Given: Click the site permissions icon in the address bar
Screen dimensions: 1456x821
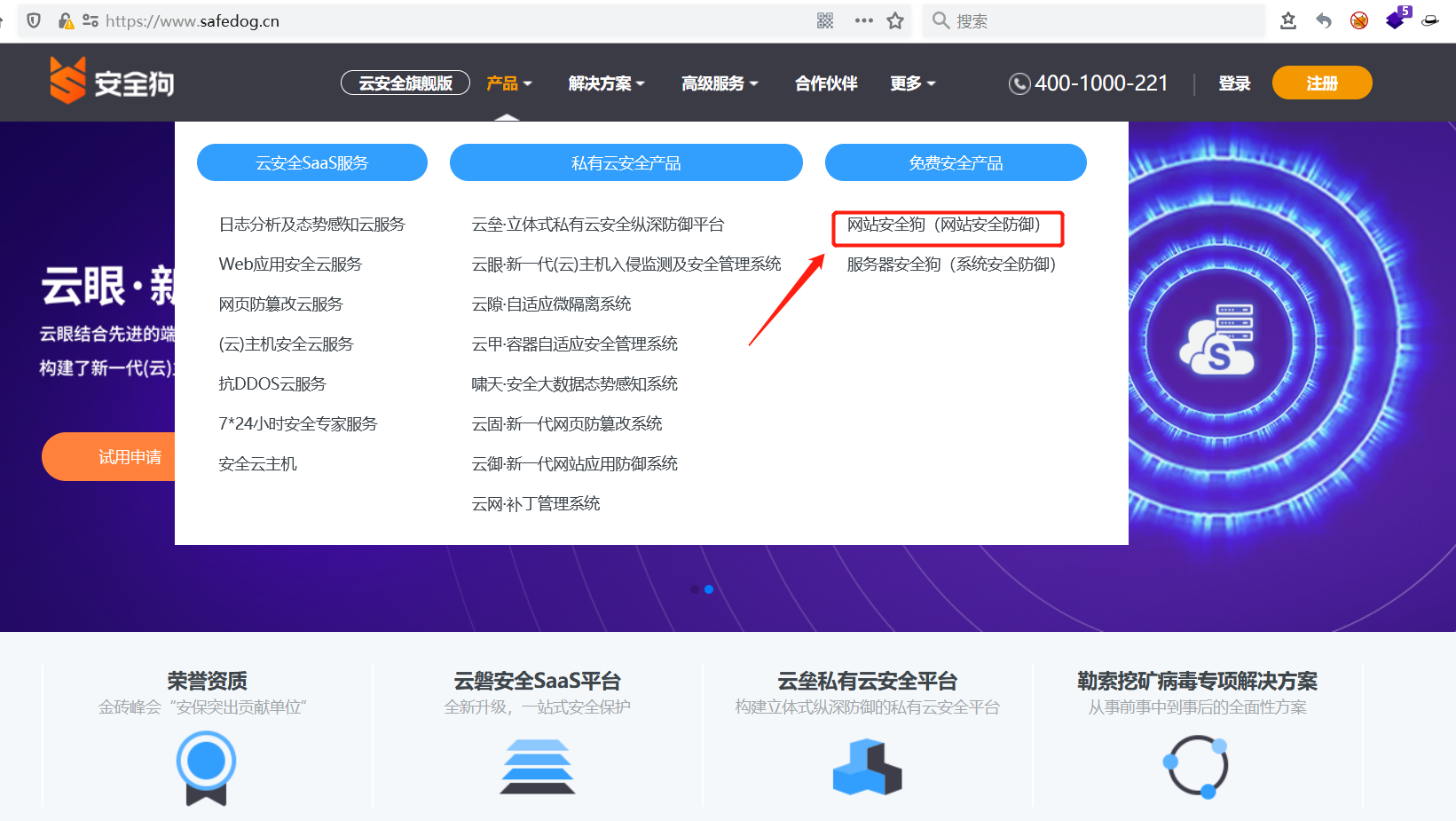Looking at the screenshot, I should (x=90, y=20).
